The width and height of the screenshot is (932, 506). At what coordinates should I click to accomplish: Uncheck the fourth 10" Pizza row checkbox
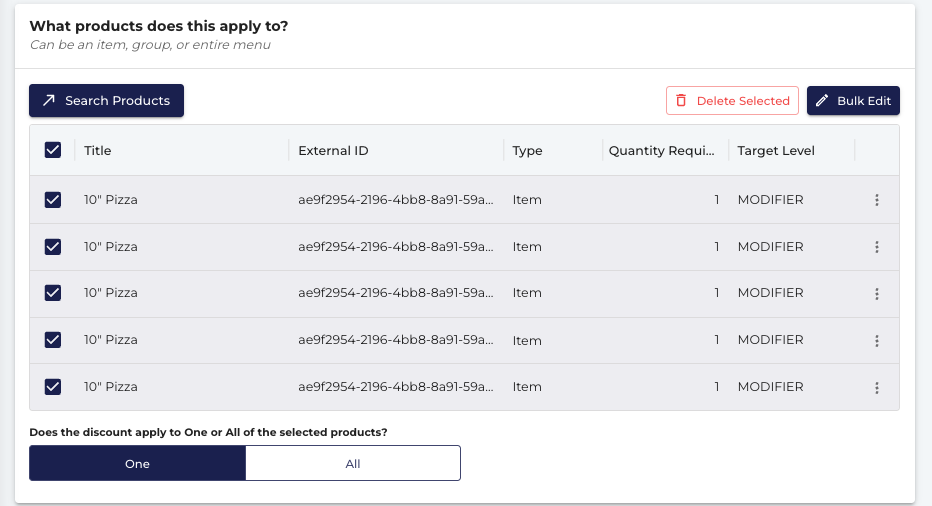(x=53, y=340)
